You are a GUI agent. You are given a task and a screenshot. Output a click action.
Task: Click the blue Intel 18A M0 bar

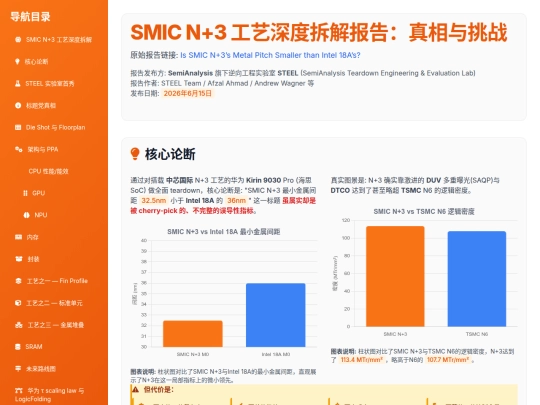click(x=276, y=315)
